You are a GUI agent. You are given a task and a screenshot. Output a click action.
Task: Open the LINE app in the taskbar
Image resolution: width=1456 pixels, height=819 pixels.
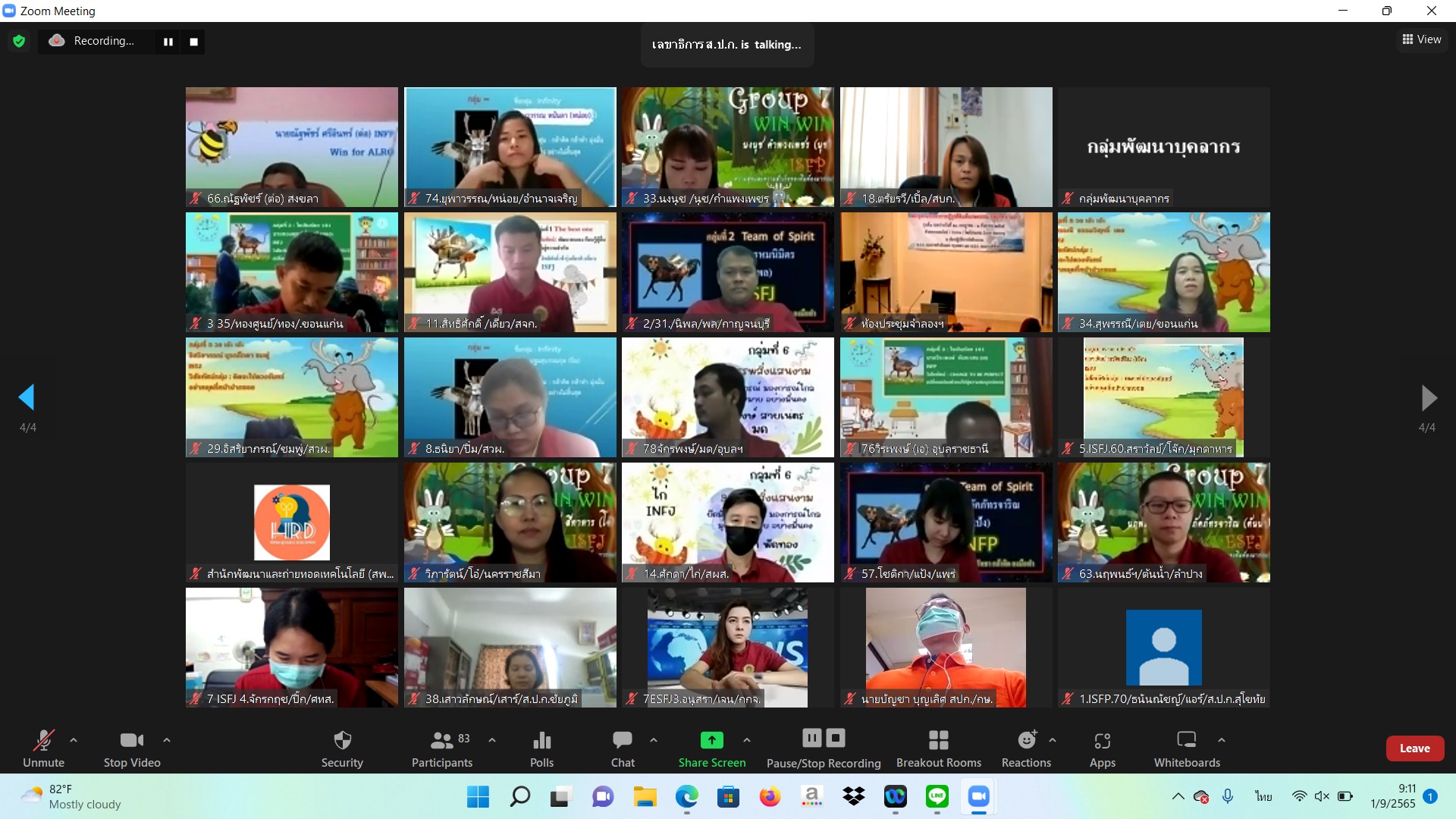click(x=937, y=796)
